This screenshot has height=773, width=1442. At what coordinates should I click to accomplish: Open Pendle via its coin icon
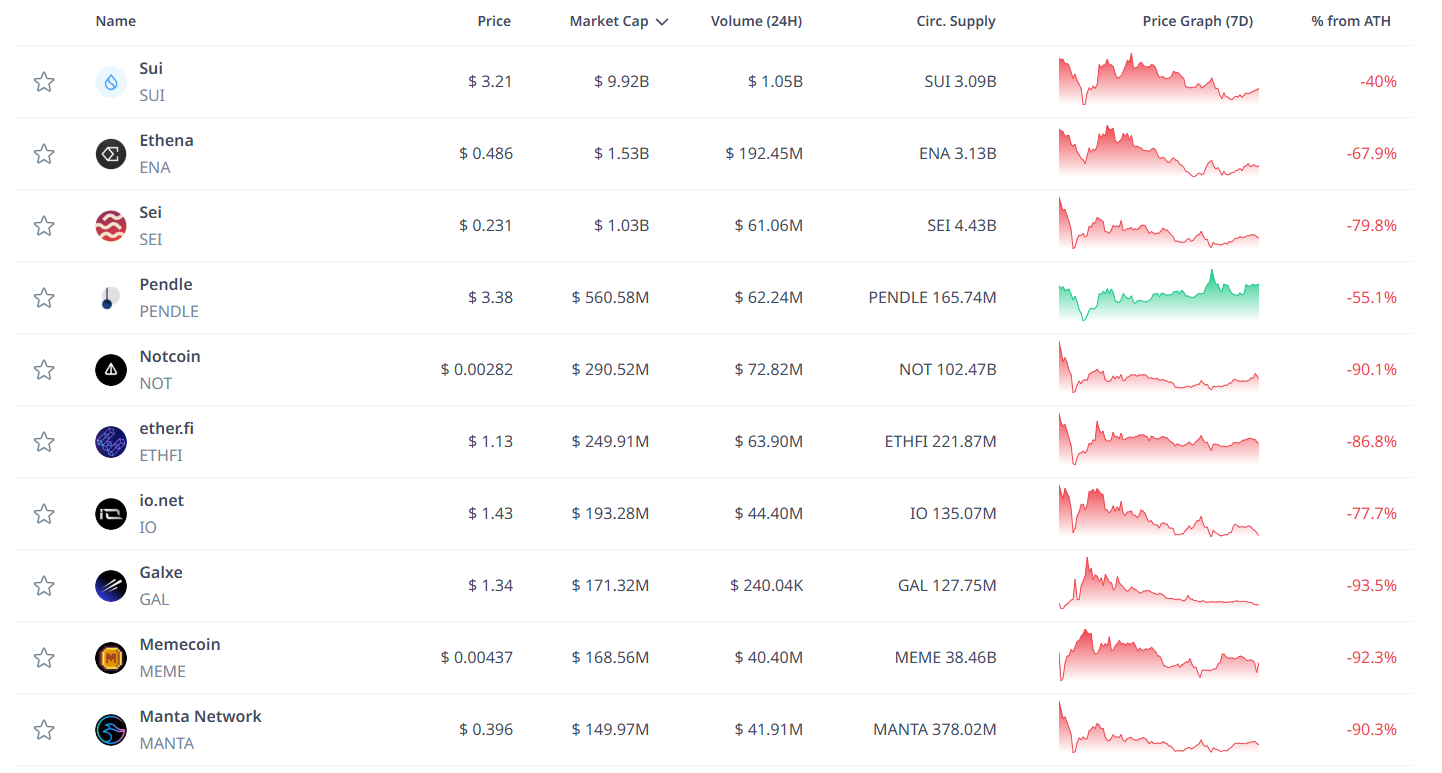(110, 297)
